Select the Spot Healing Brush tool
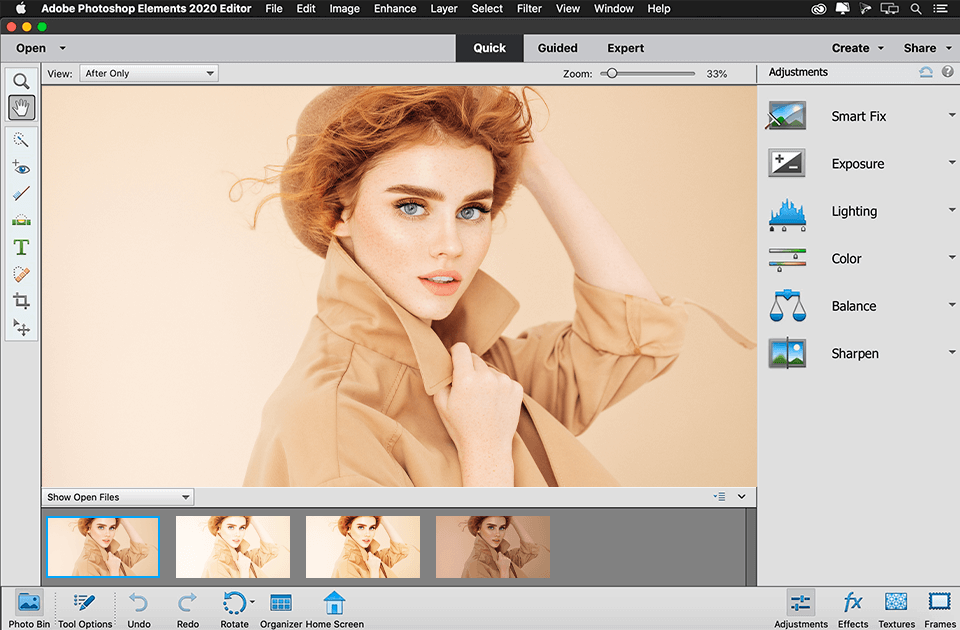Image resolution: width=960 pixels, height=630 pixels. point(21,274)
